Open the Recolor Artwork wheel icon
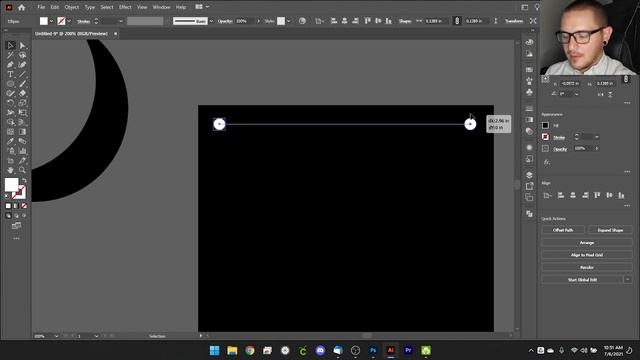Image resolution: width=640 pixels, height=360 pixels. tap(302, 21)
